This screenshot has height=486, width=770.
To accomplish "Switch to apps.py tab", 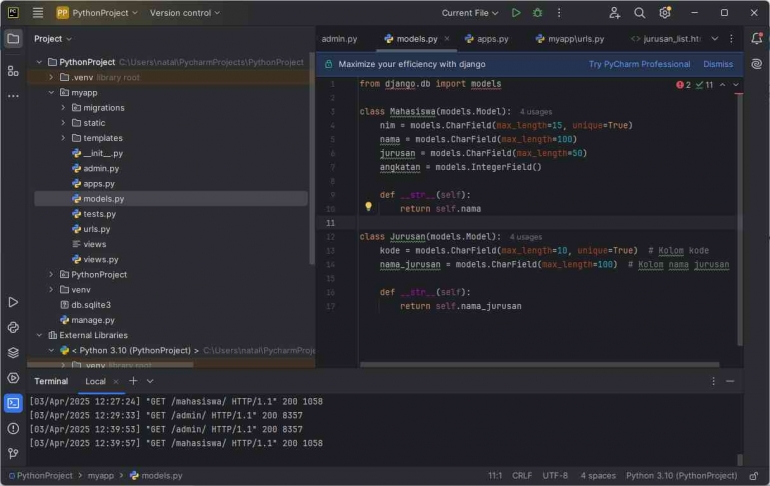I will (487, 39).
